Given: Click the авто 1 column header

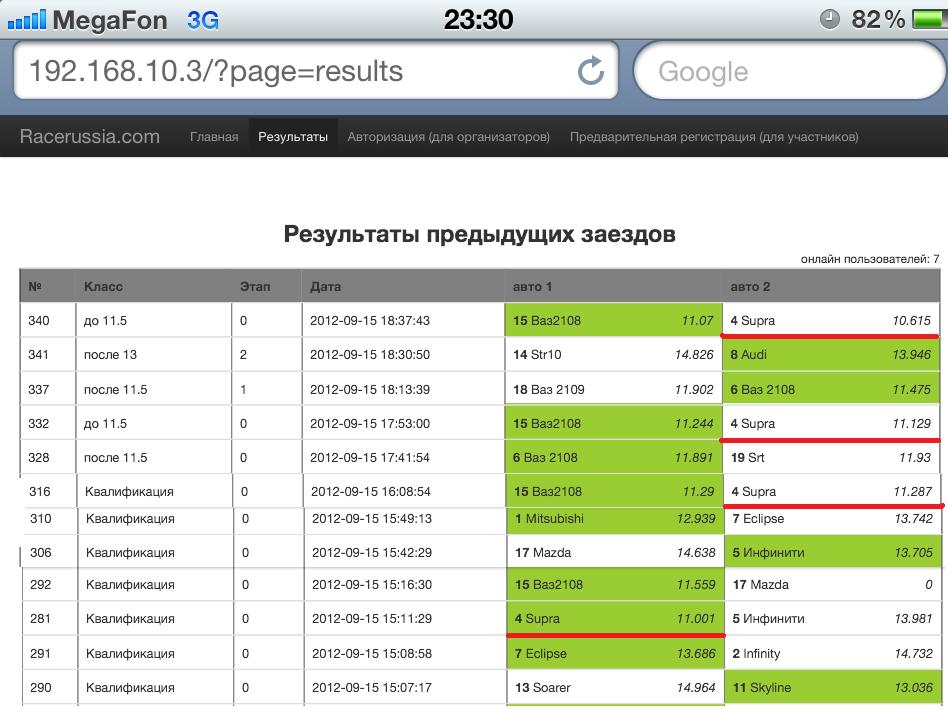Looking at the screenshot, I should [x=533, y=287].
